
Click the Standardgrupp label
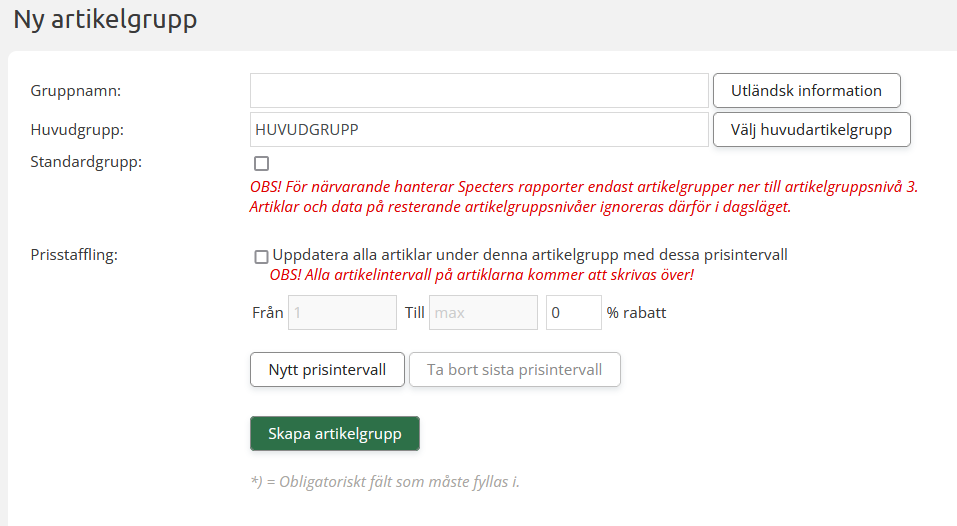point(86,161)
